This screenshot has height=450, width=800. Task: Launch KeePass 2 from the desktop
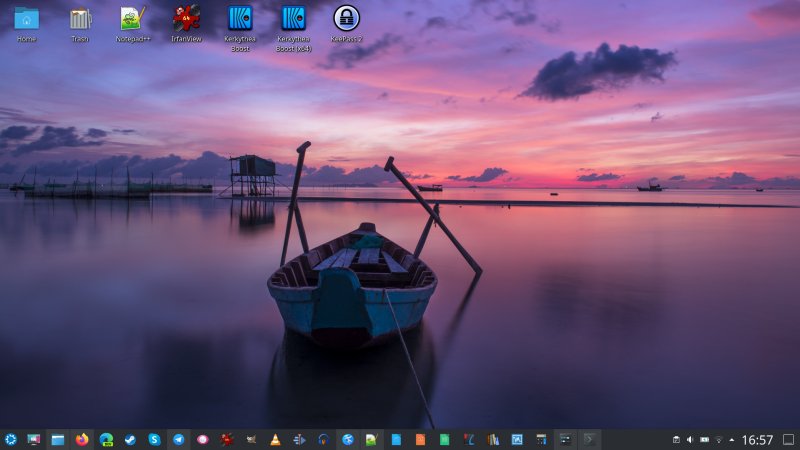(x=346, y=19)
